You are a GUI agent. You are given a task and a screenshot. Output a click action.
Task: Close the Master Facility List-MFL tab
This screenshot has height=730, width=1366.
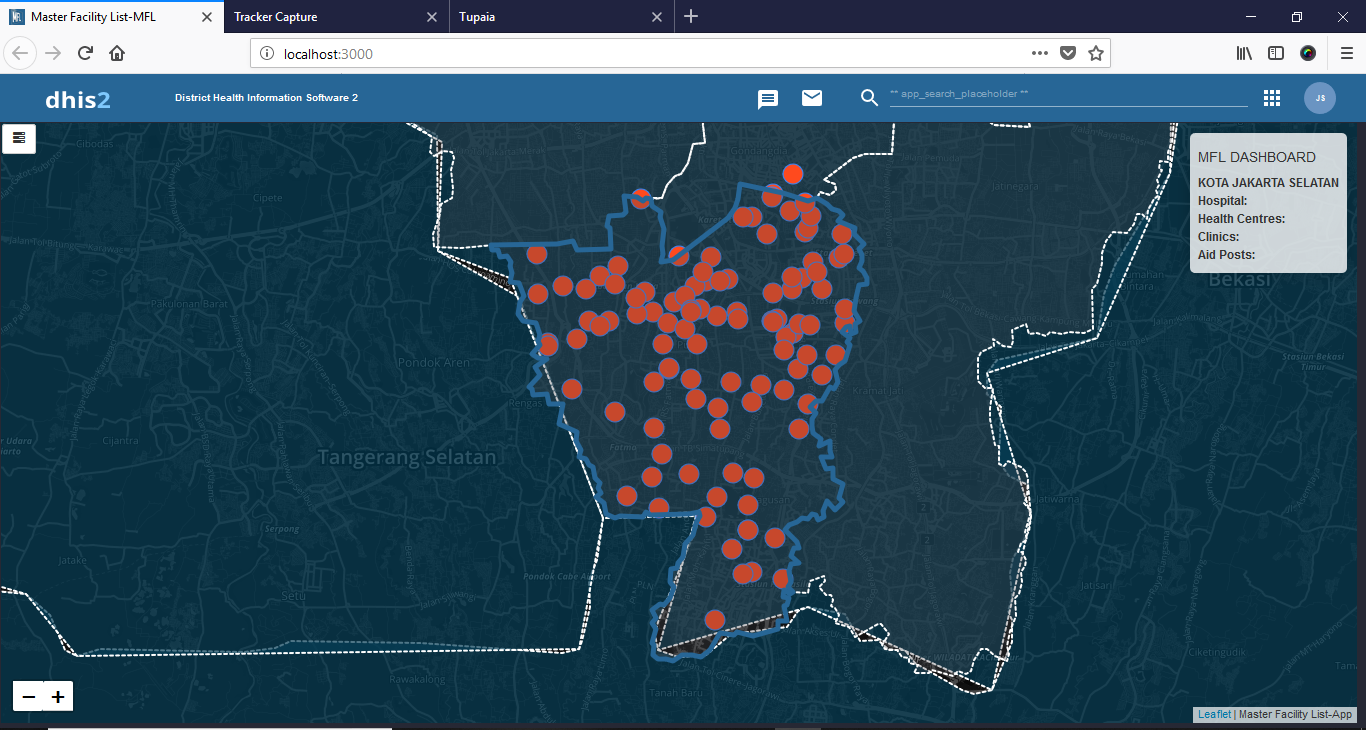(207, 17)
